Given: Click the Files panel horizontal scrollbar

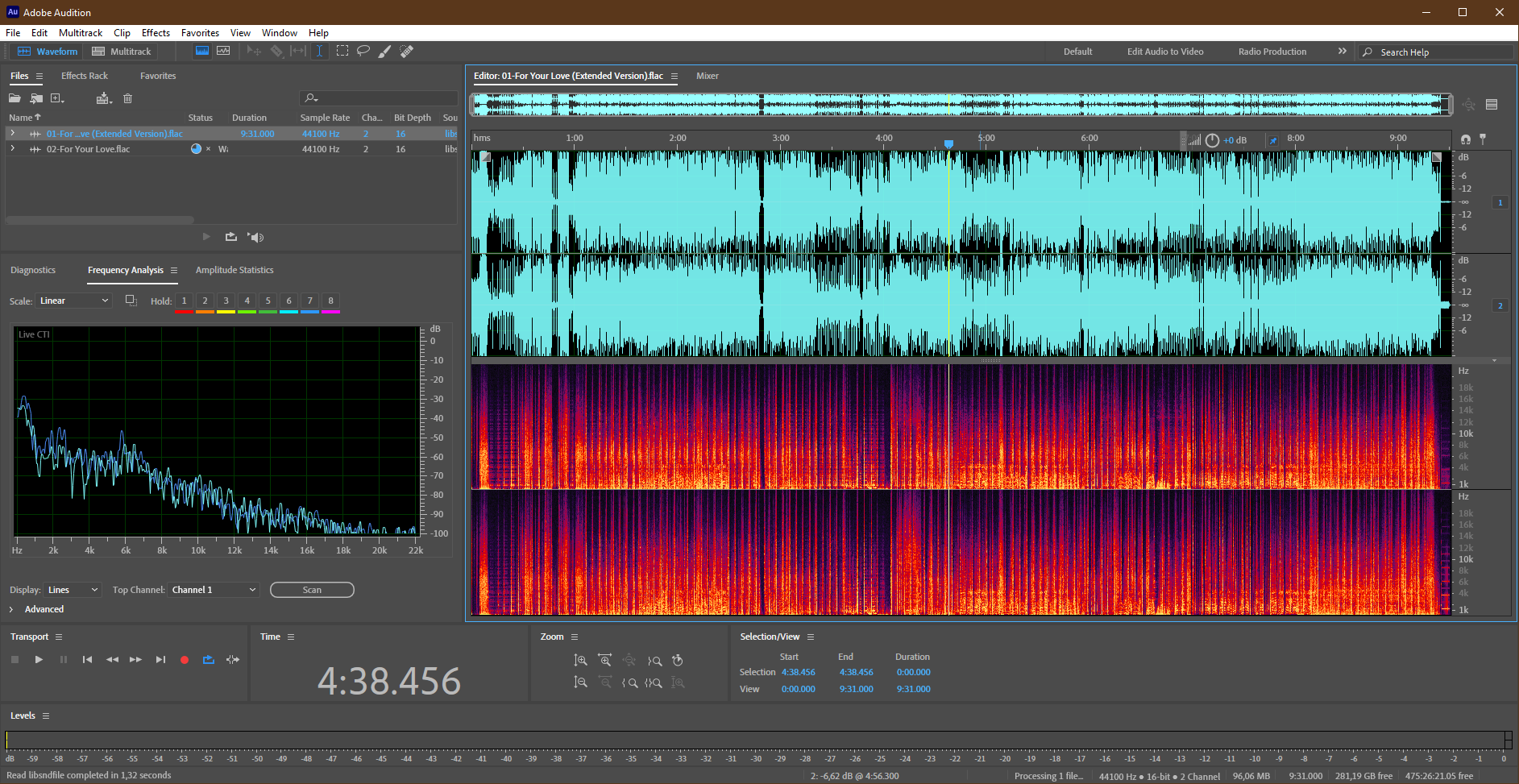Looking at the screenshot, I should pyautogui.click(x=100, y=219).
